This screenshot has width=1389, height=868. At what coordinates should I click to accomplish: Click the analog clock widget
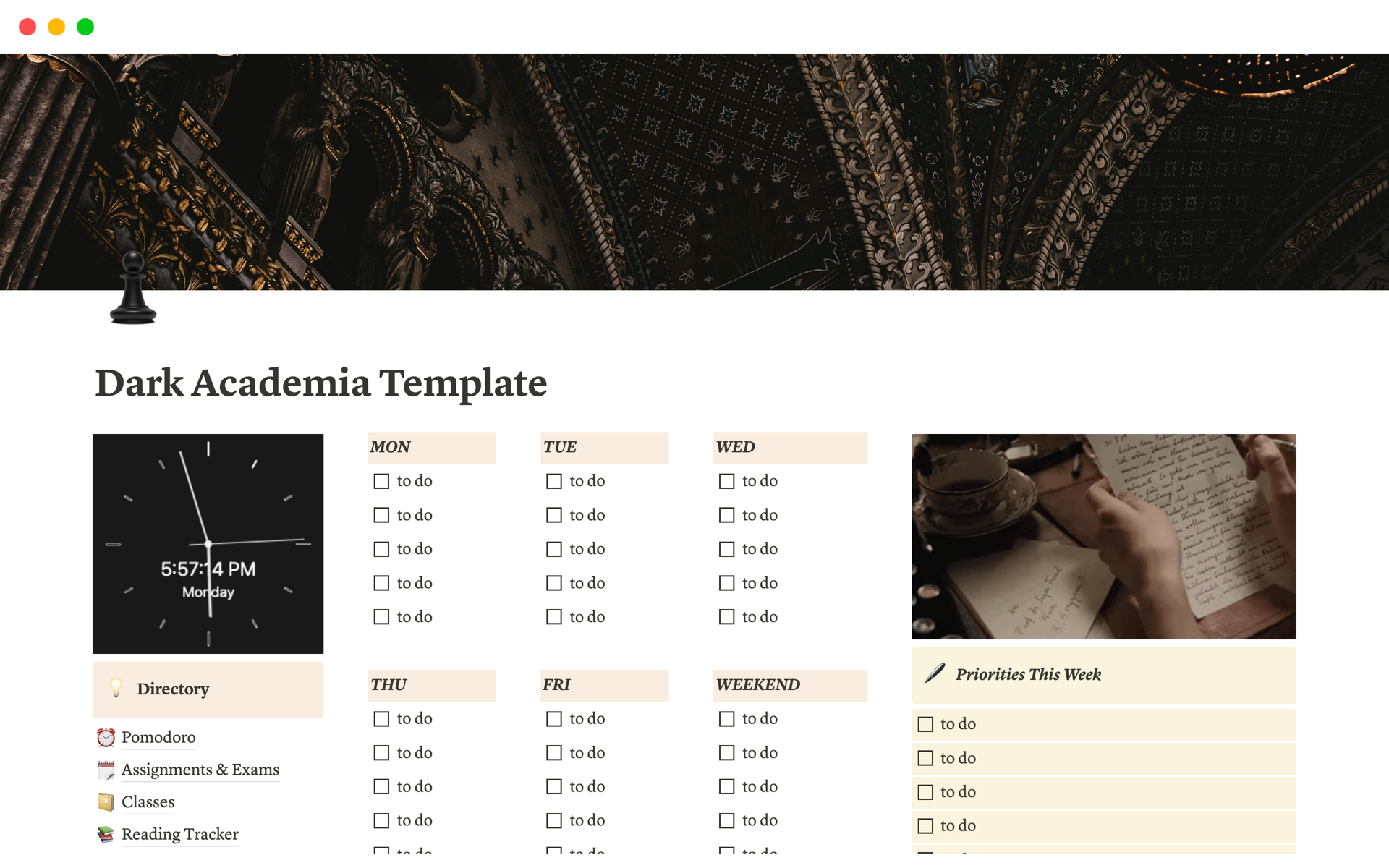pos(209,544)
